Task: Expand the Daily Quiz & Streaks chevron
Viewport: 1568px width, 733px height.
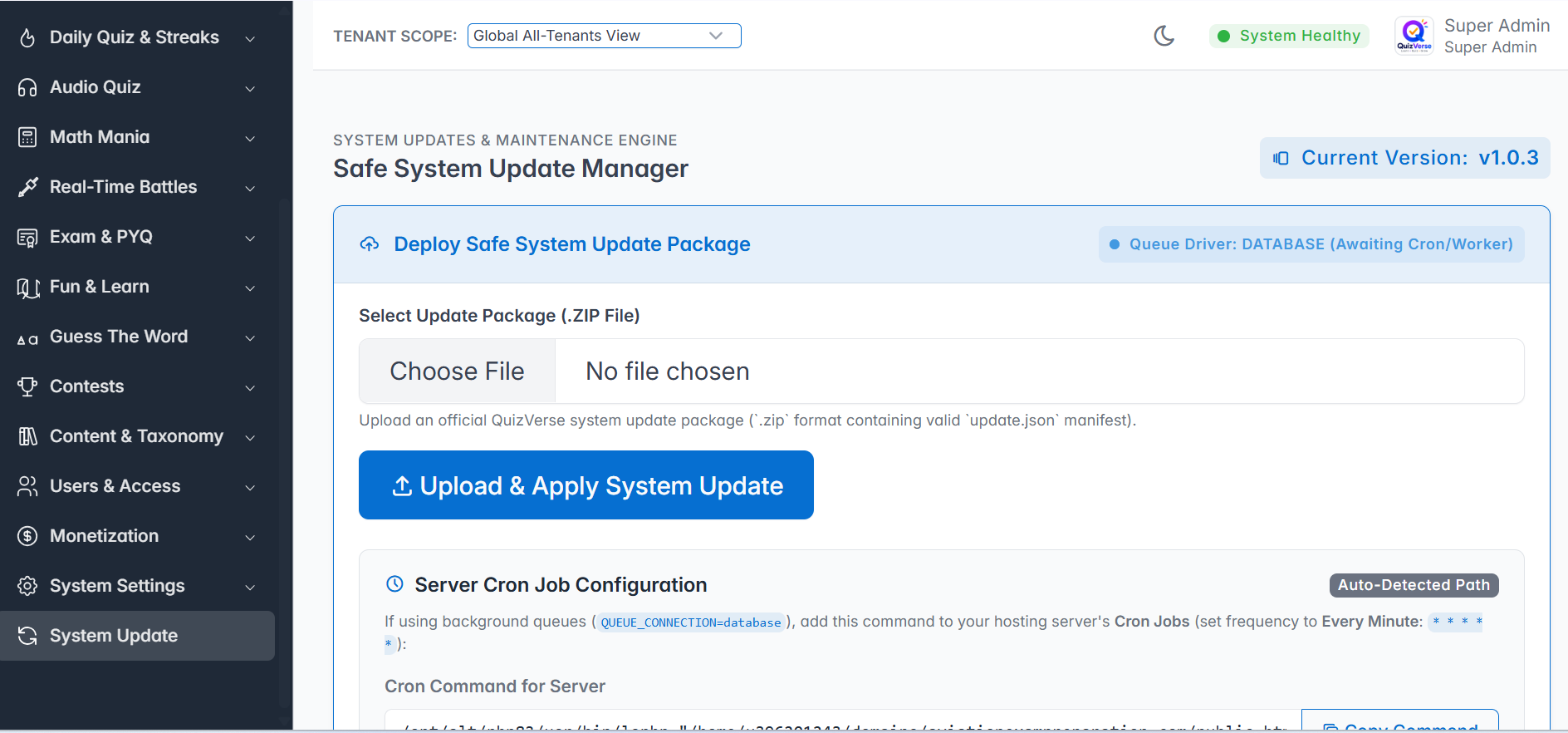Action: 250,38
